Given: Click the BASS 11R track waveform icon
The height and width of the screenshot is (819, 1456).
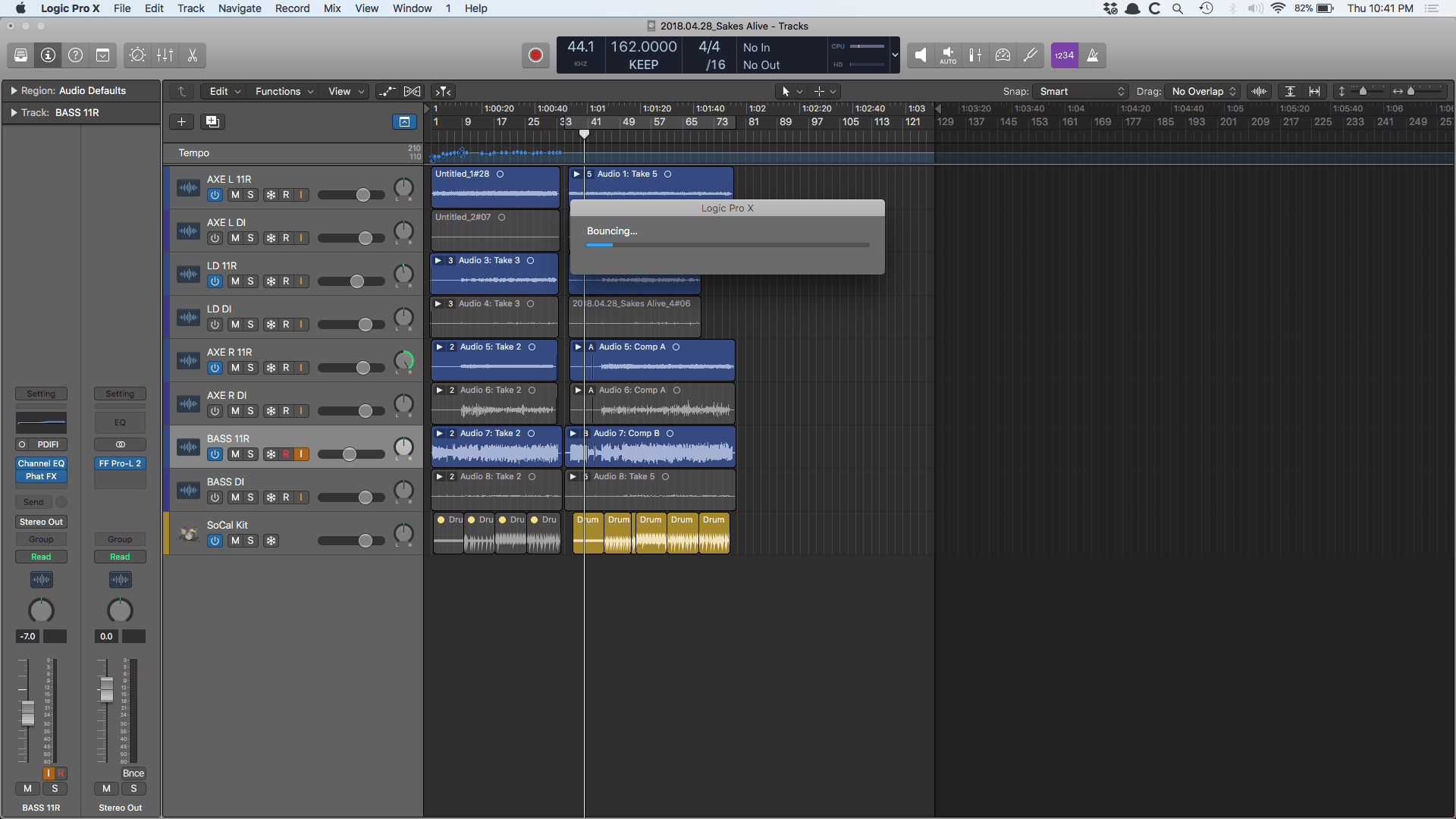Looking at the screenshot, I should [x=188, y=447].
